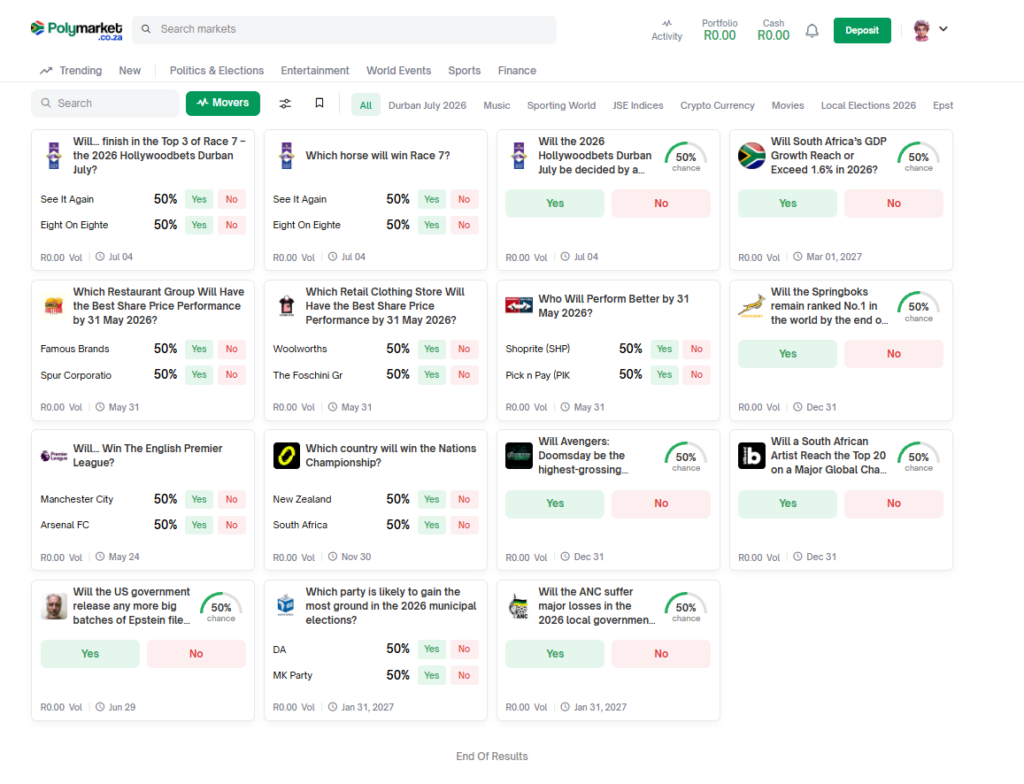Open the 2026 municipal elections party market title

point(391,606)
